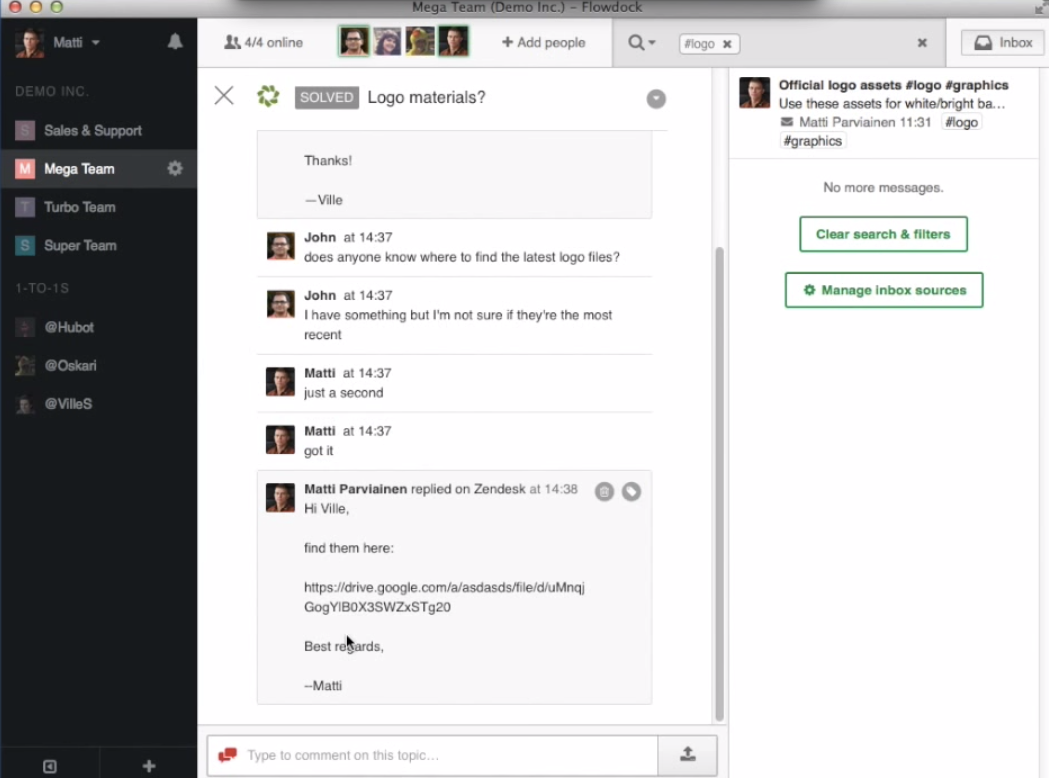Open the Matti user menu

[76, 43]
